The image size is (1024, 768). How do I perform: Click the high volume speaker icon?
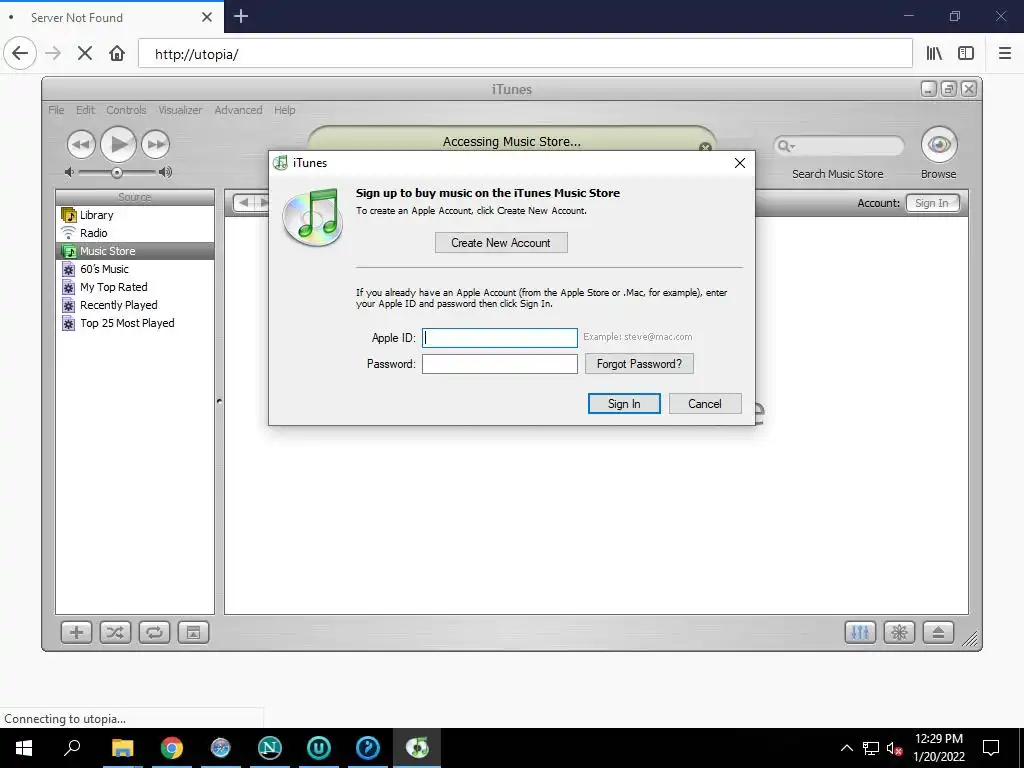(166, 172)
